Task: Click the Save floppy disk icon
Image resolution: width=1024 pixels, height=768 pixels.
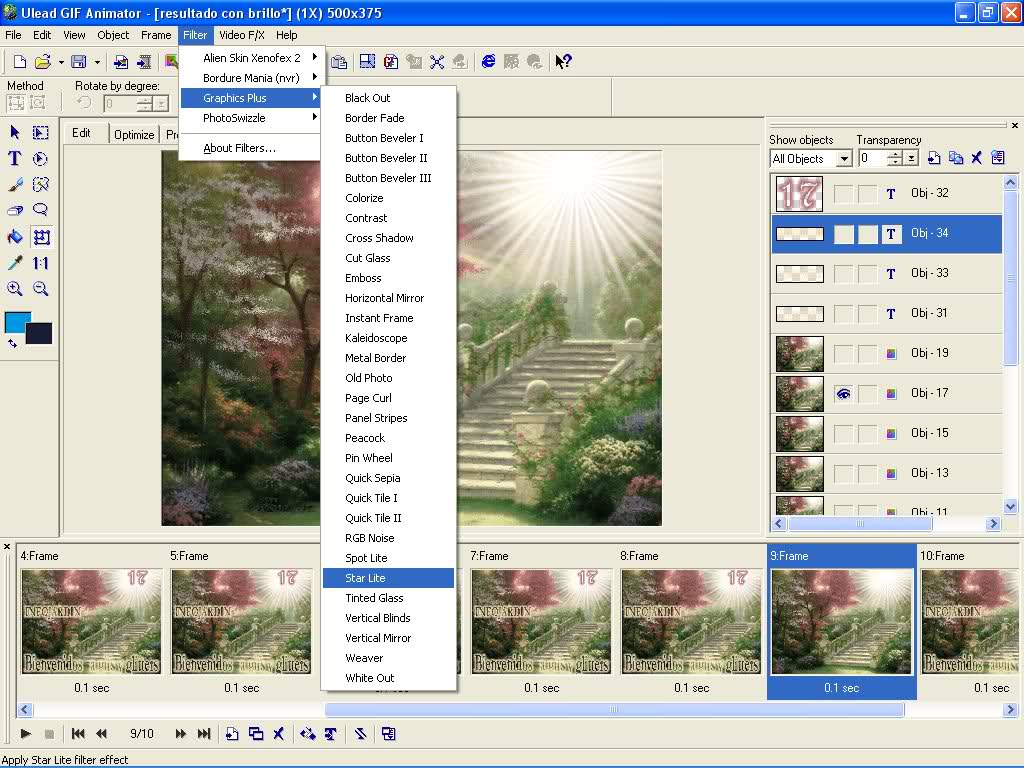Action: [79, 61]
